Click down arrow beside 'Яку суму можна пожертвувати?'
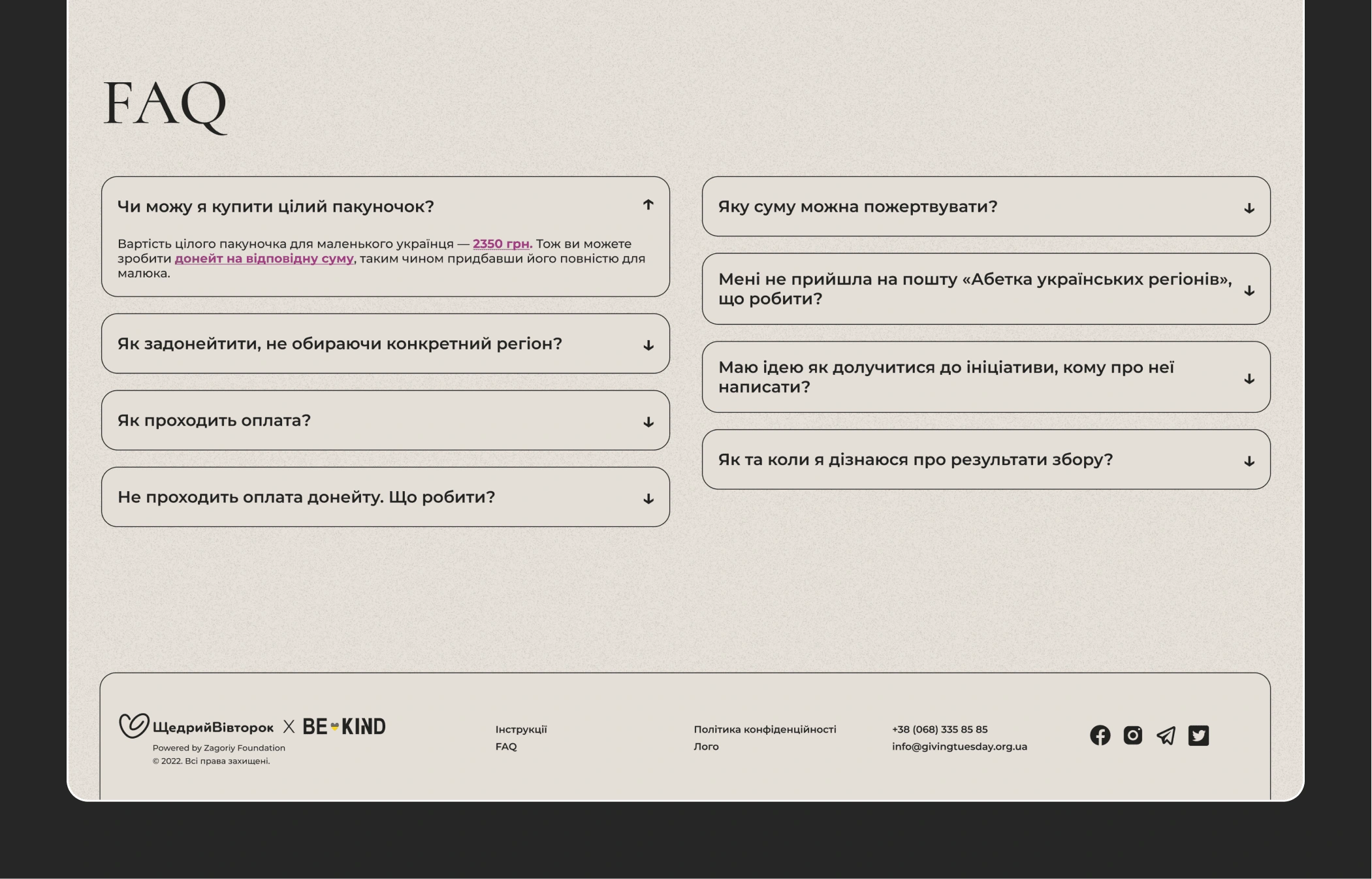This screenshot has width=1372, height=879. [1249, 208]
